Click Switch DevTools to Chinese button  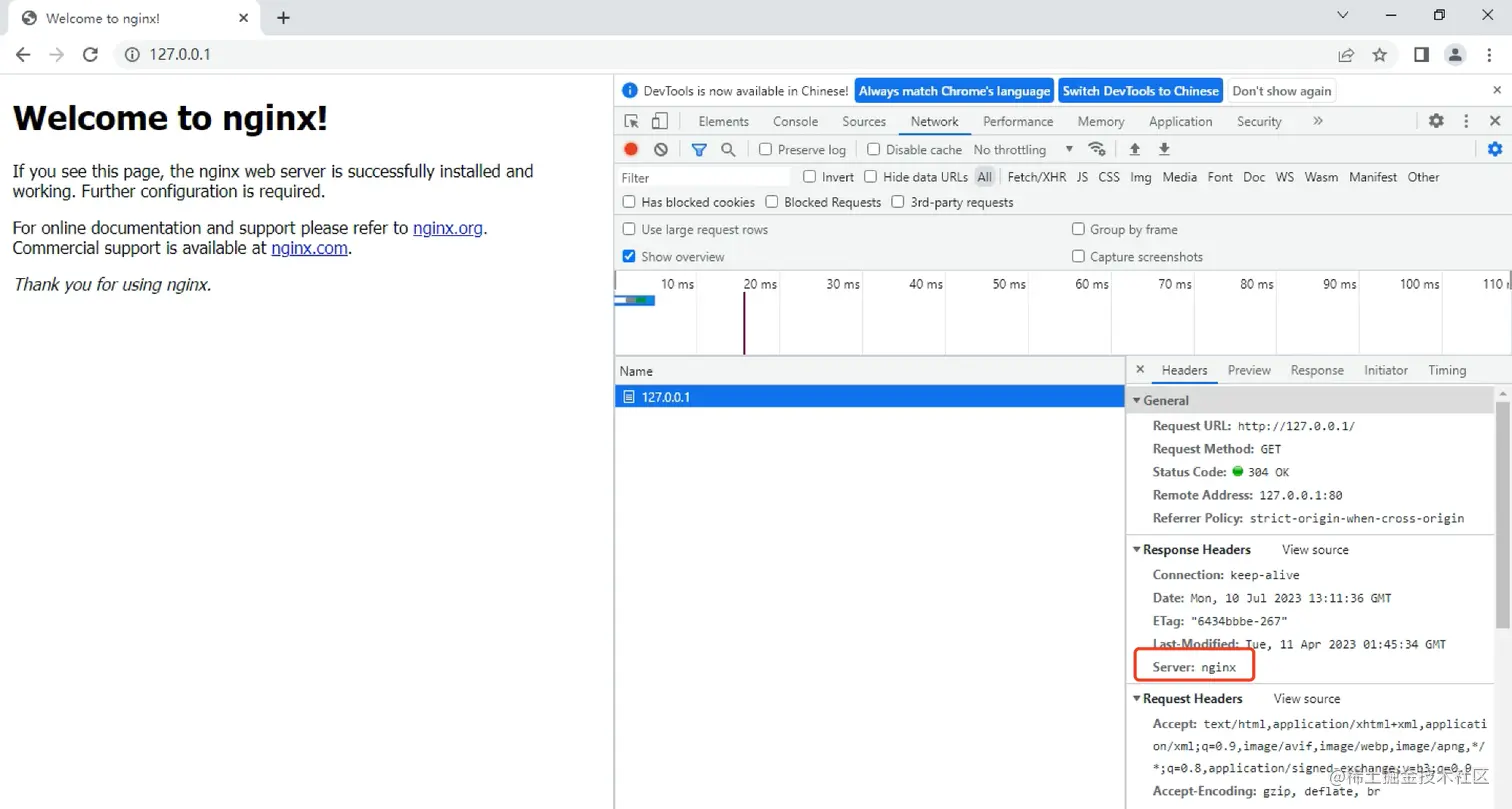(x=1141, y=91)
